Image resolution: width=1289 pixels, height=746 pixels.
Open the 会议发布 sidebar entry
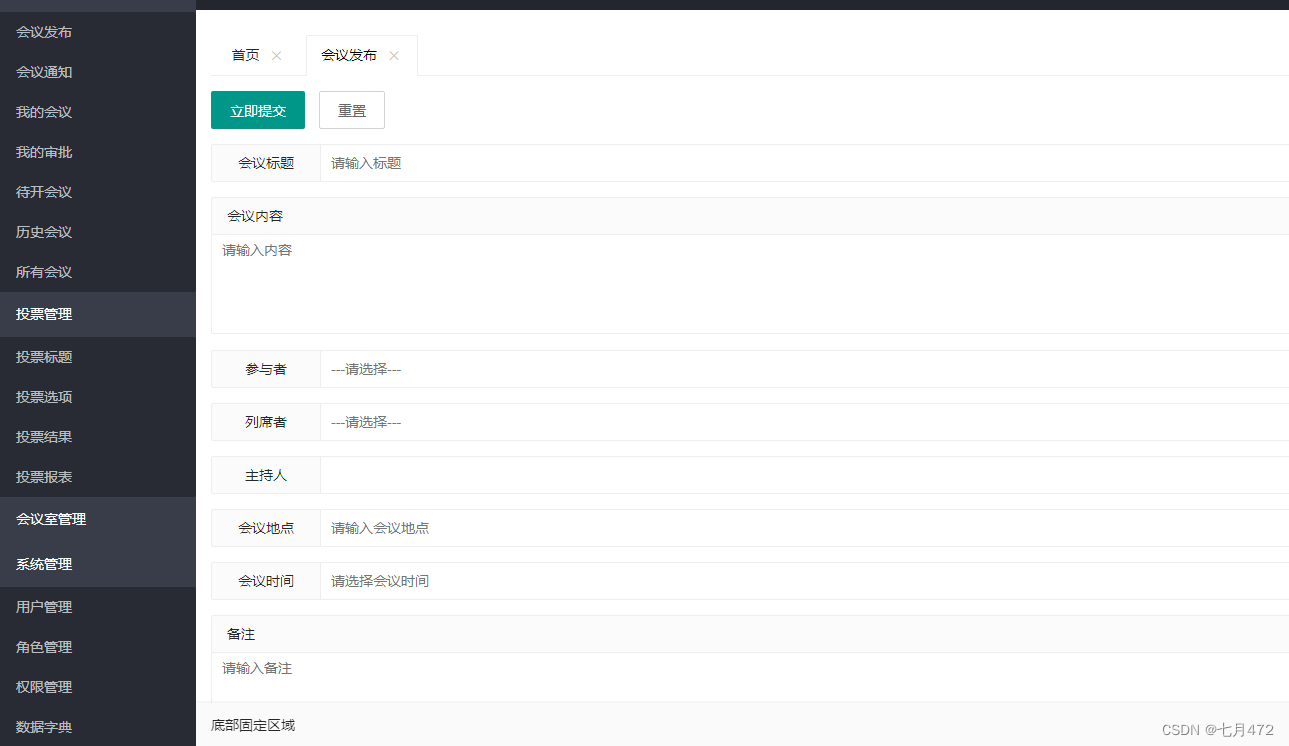click(x=42, y=31)
